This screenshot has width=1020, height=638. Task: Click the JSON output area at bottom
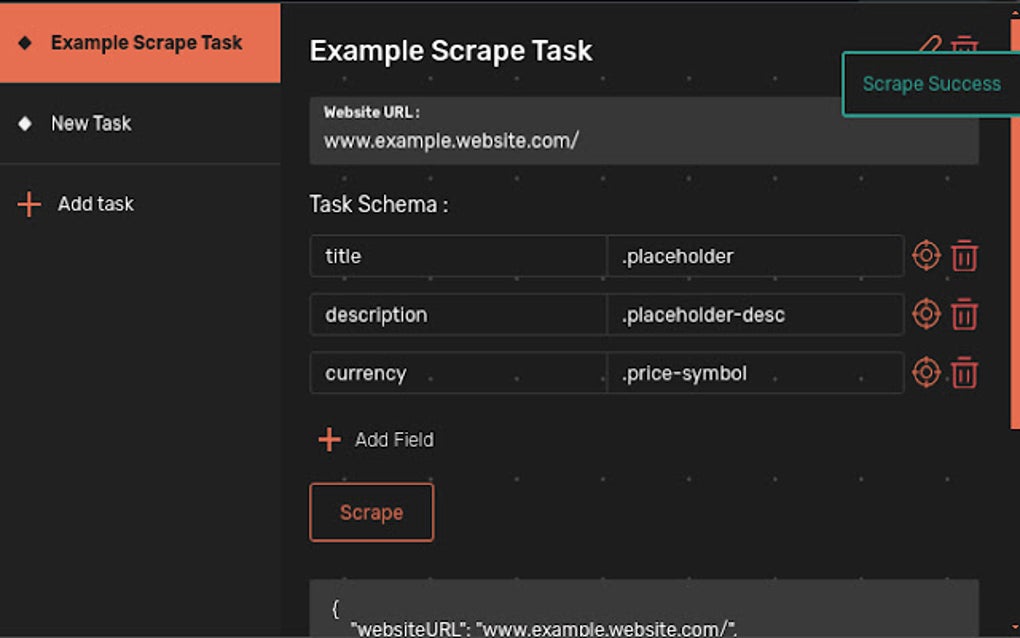(x=645, y=610)
